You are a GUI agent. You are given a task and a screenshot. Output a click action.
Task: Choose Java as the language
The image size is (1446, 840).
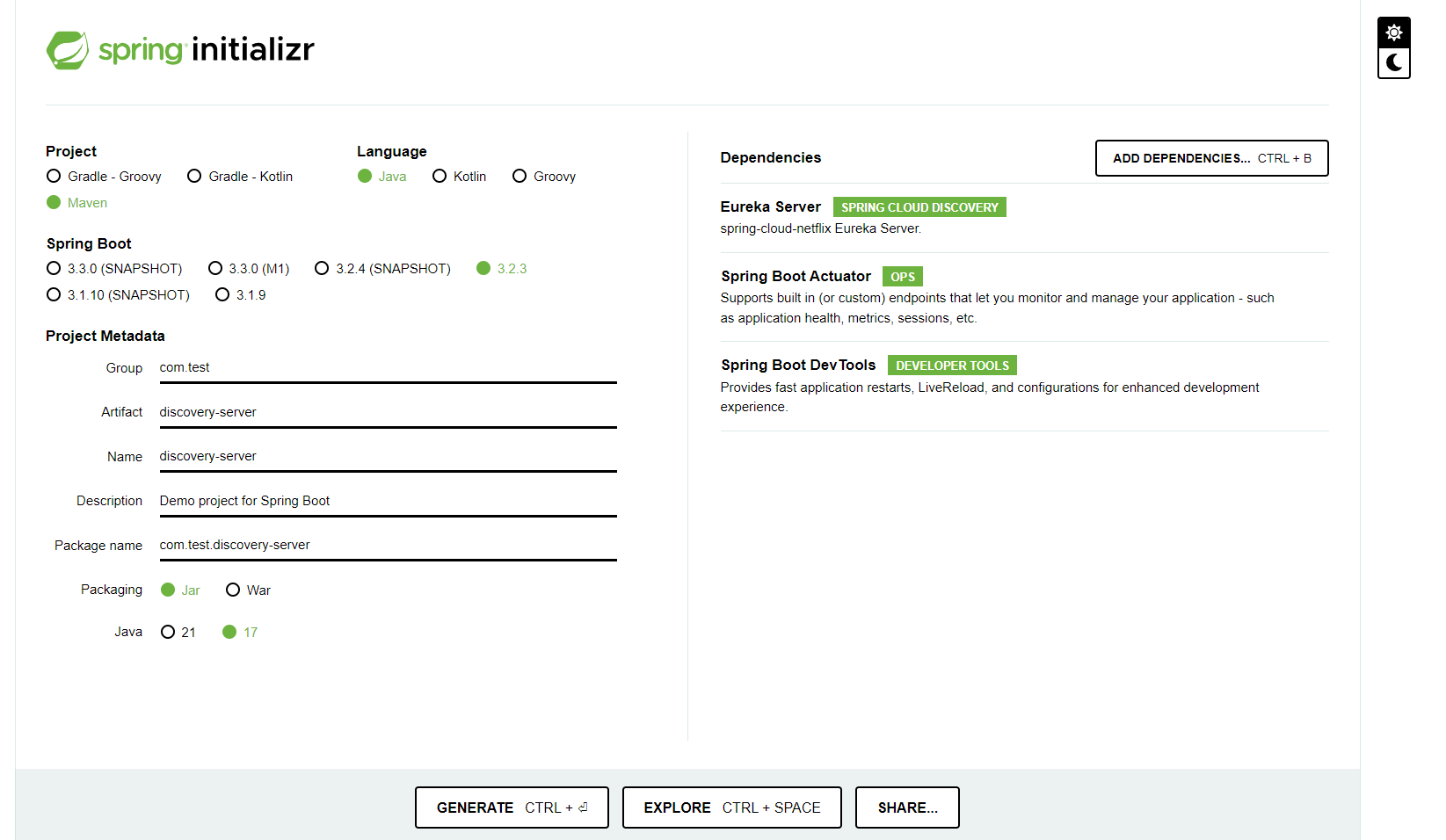point(382,177)
